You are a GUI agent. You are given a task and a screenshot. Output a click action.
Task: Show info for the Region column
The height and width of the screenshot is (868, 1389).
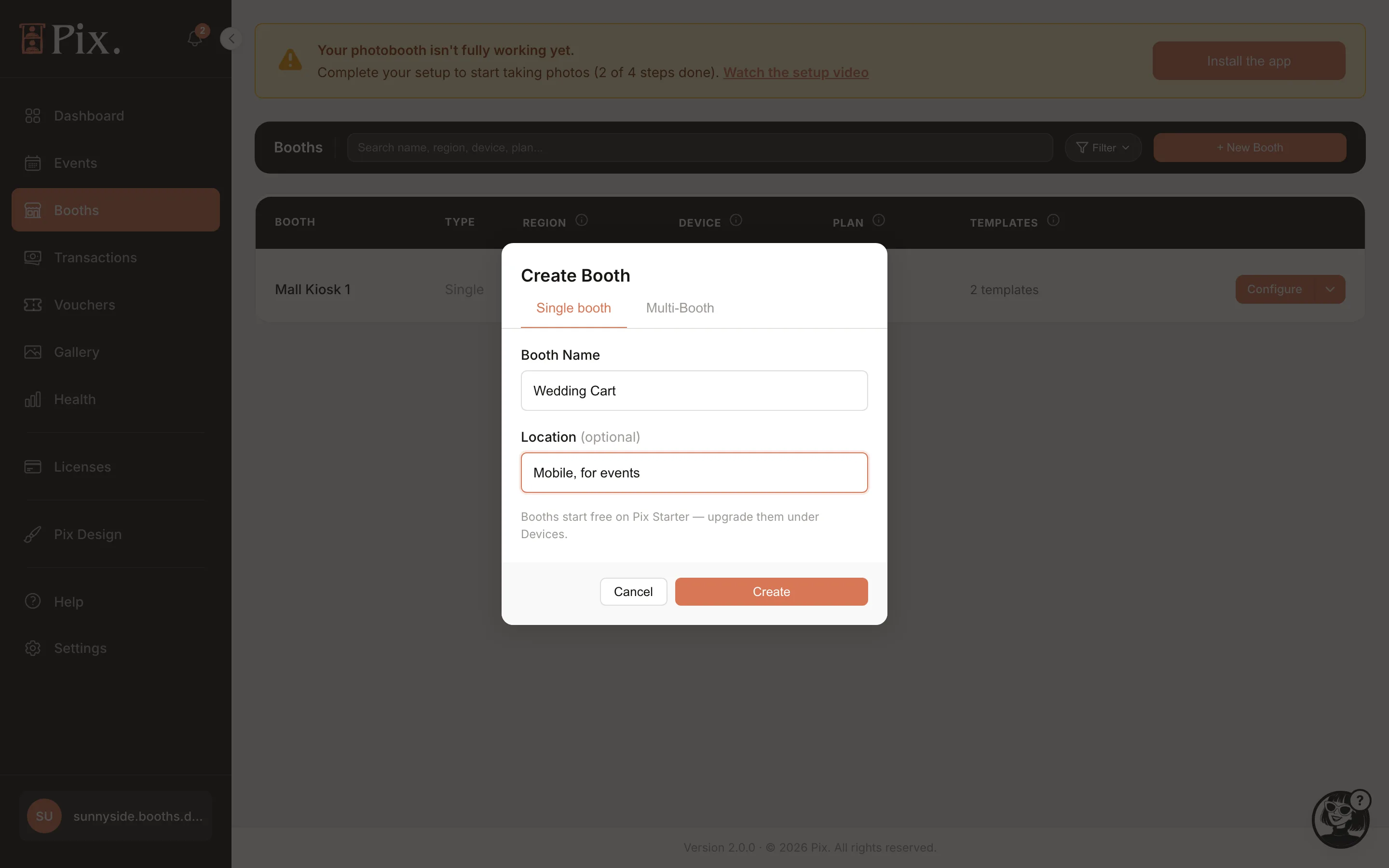582,220
